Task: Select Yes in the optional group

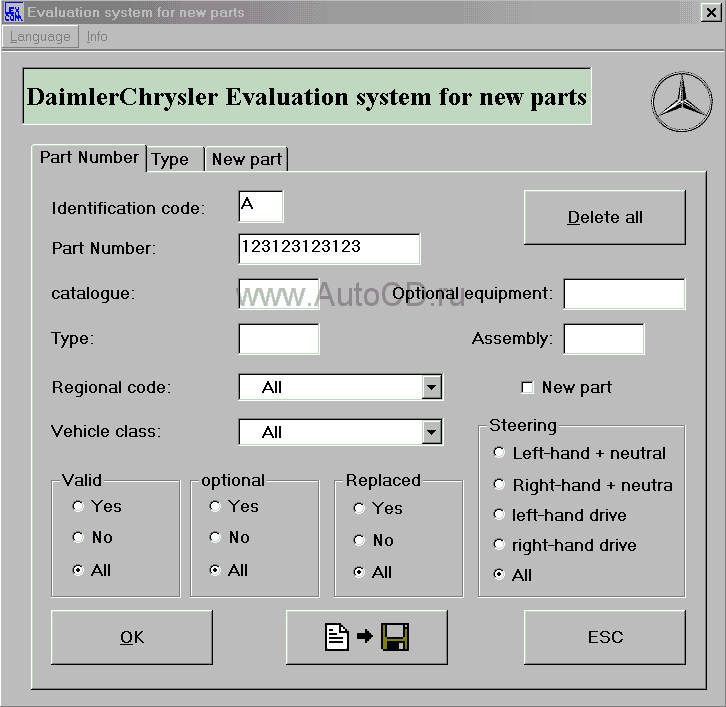Action: (215, 507)
